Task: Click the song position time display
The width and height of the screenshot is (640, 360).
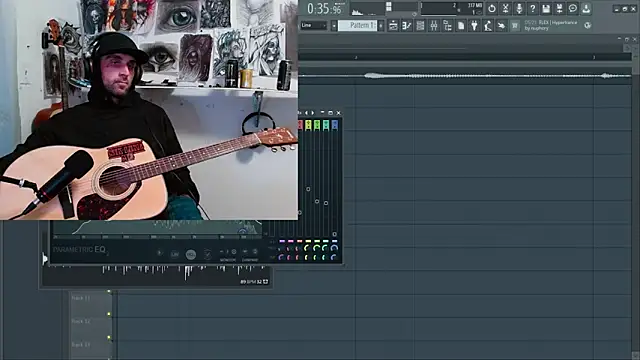Action: [x=324, y=8]
